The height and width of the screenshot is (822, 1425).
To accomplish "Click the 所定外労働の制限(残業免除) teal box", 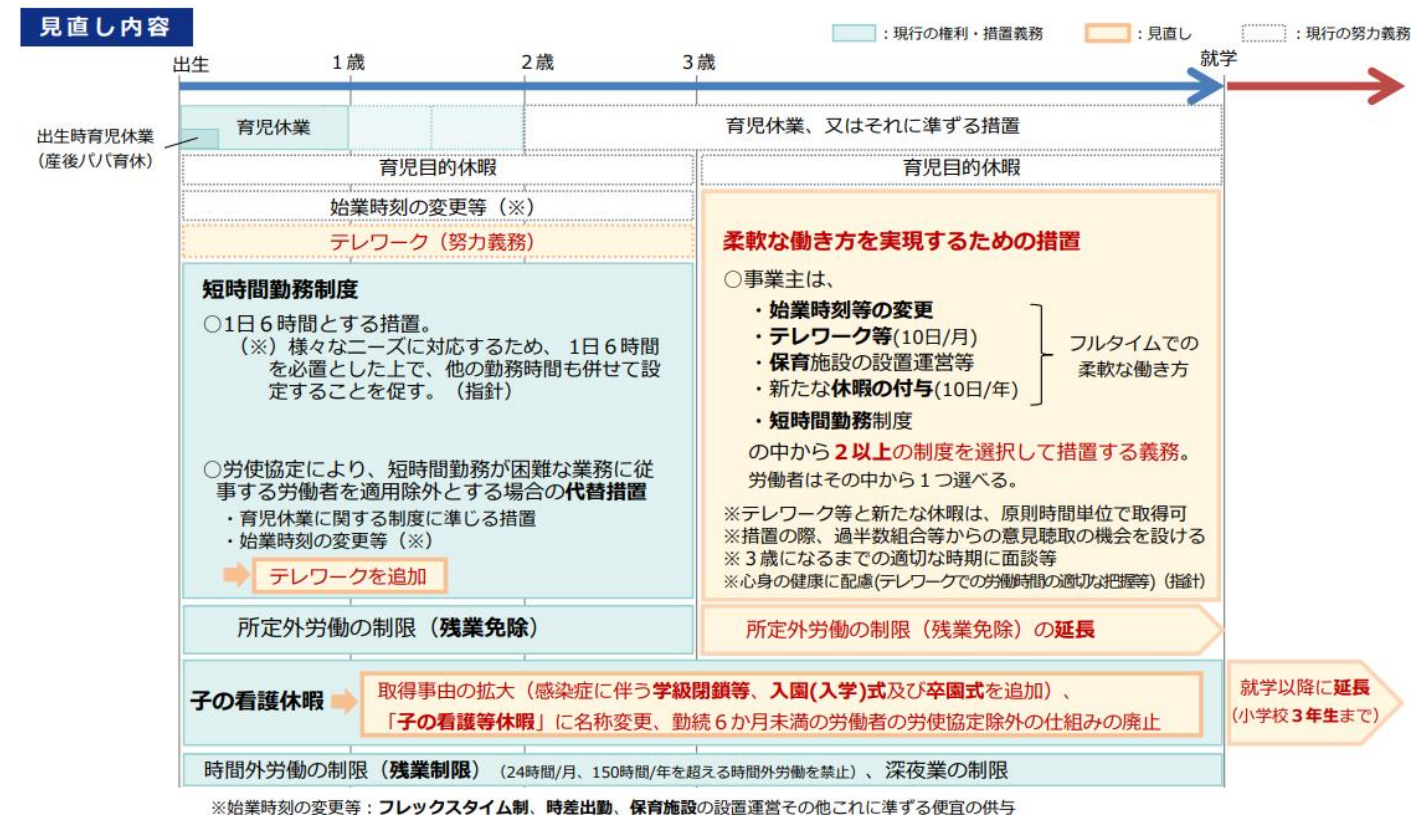I will coord(437,629).
